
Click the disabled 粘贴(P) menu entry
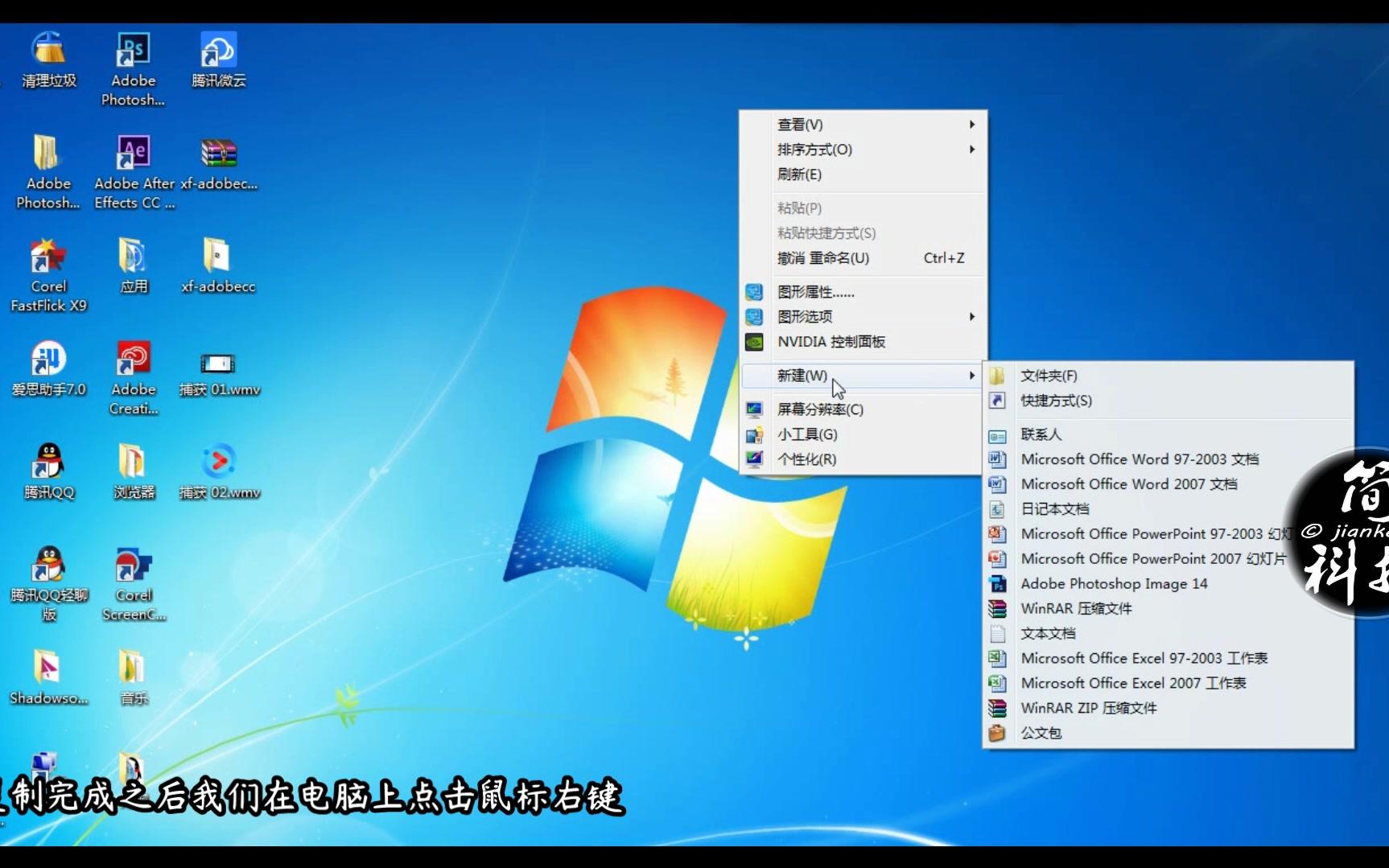pyautogui.click(x=863, y=208)
